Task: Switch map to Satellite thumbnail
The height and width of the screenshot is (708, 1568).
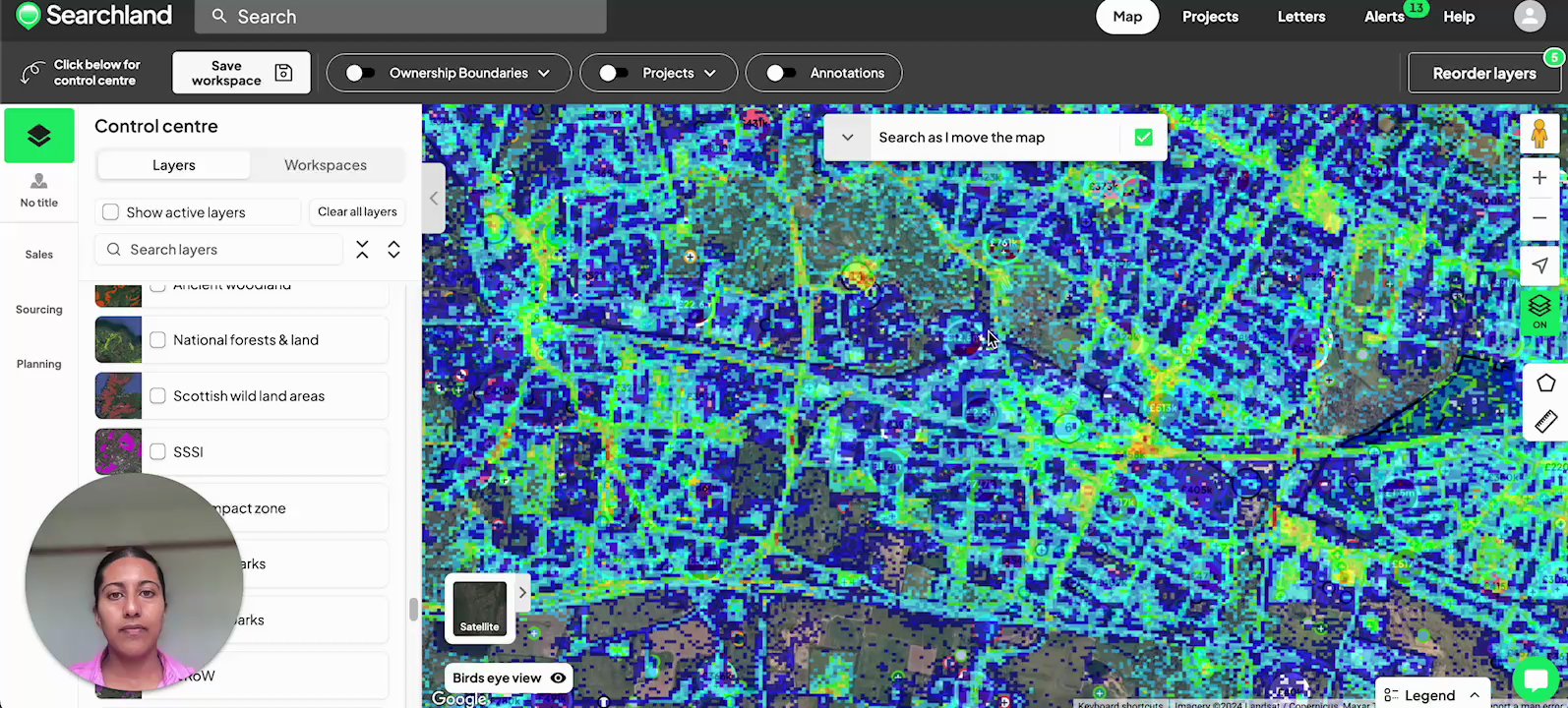Action: point(479,608)
